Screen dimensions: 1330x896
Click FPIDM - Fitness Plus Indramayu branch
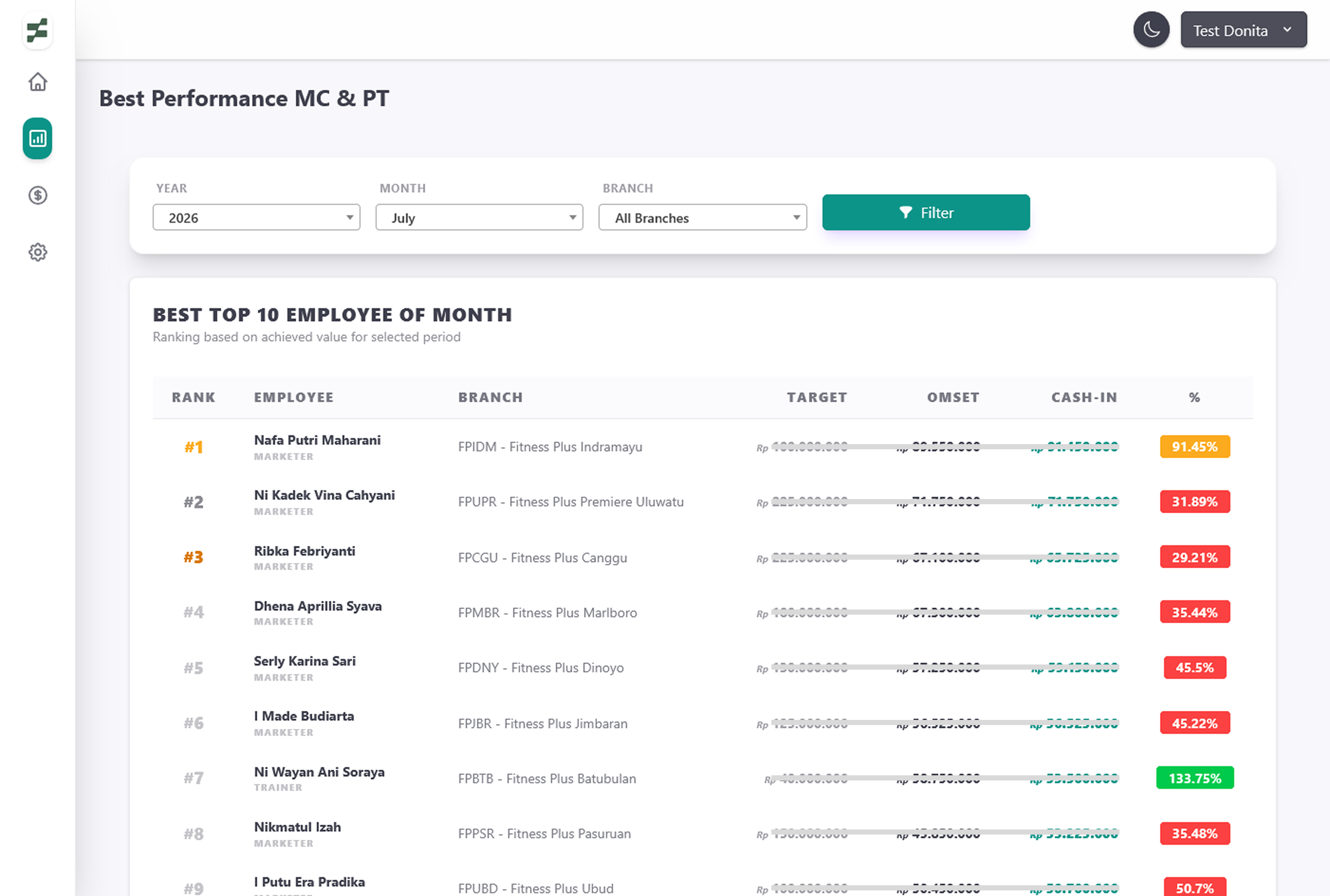[550, 447]
